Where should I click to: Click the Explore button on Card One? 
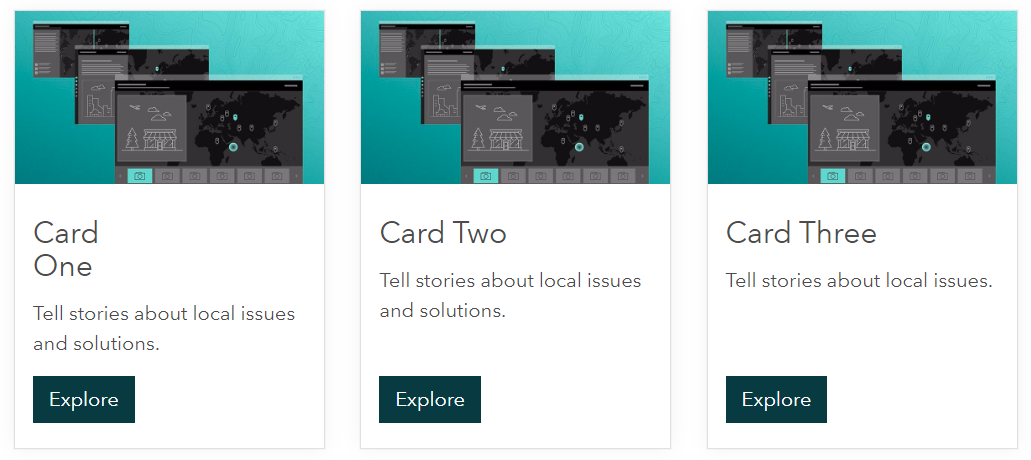point(84,400)
